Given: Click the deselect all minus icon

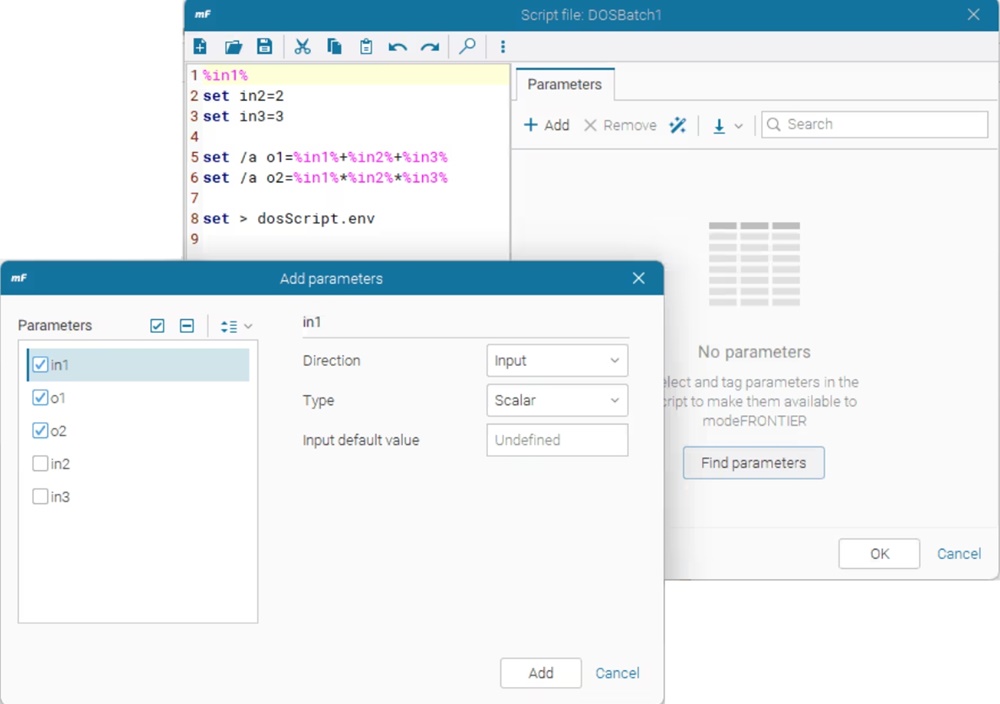Looking at the screenshot, I should [187, 326].
